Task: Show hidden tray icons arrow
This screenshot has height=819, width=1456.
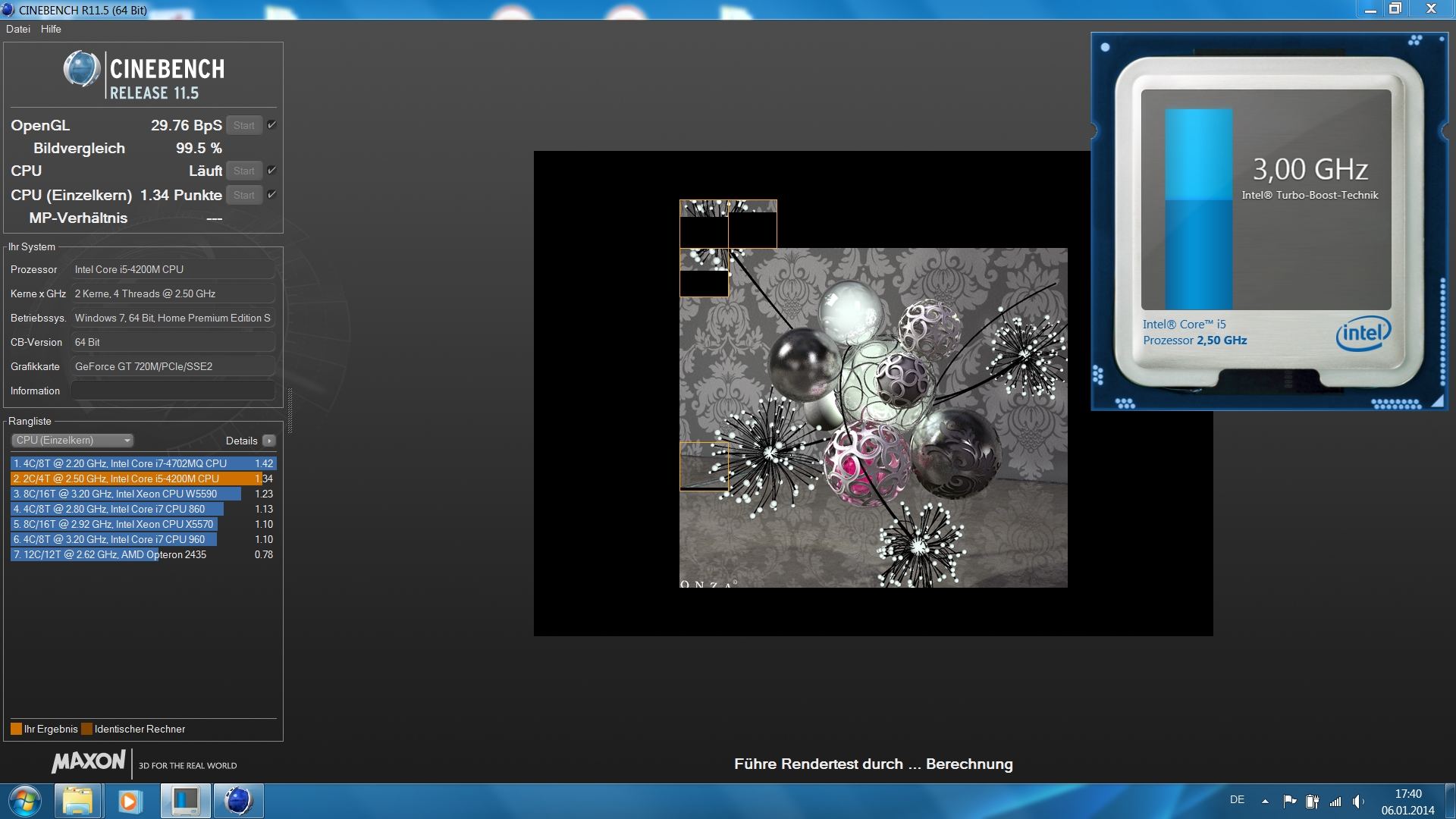Action: [1265, 801]
